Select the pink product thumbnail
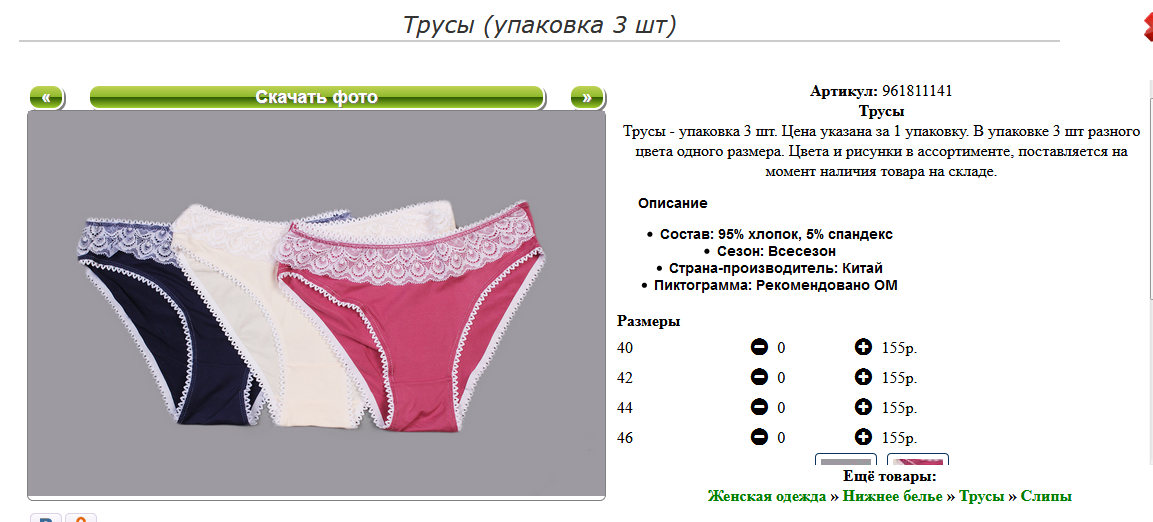Image resolution: width=1153 pixels, height=522 pixels. 918,460
